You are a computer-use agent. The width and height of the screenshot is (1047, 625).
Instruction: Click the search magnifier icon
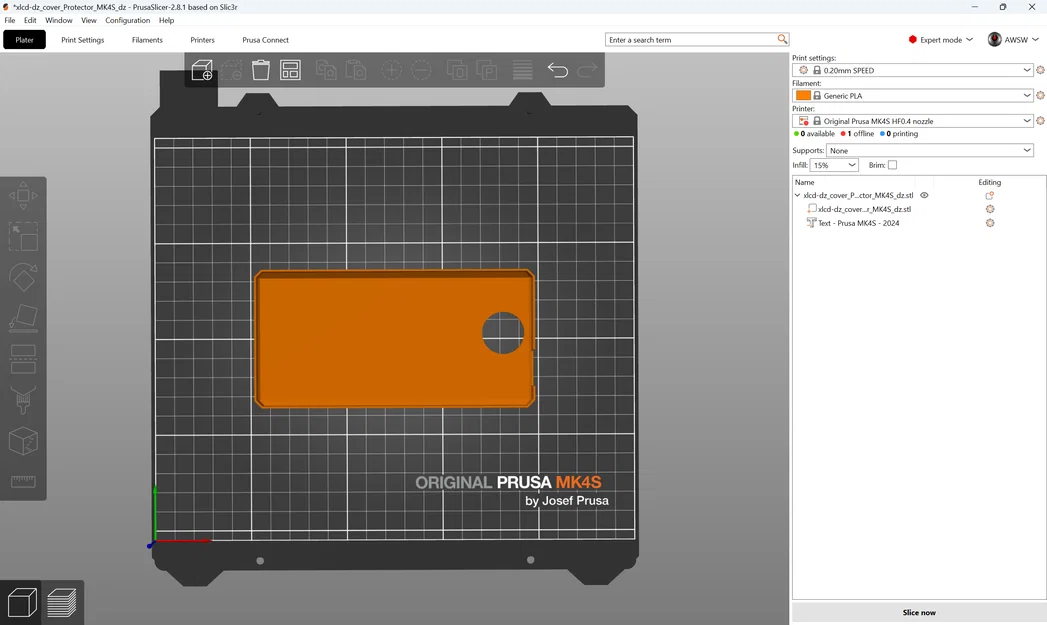(x=782, y=39)
